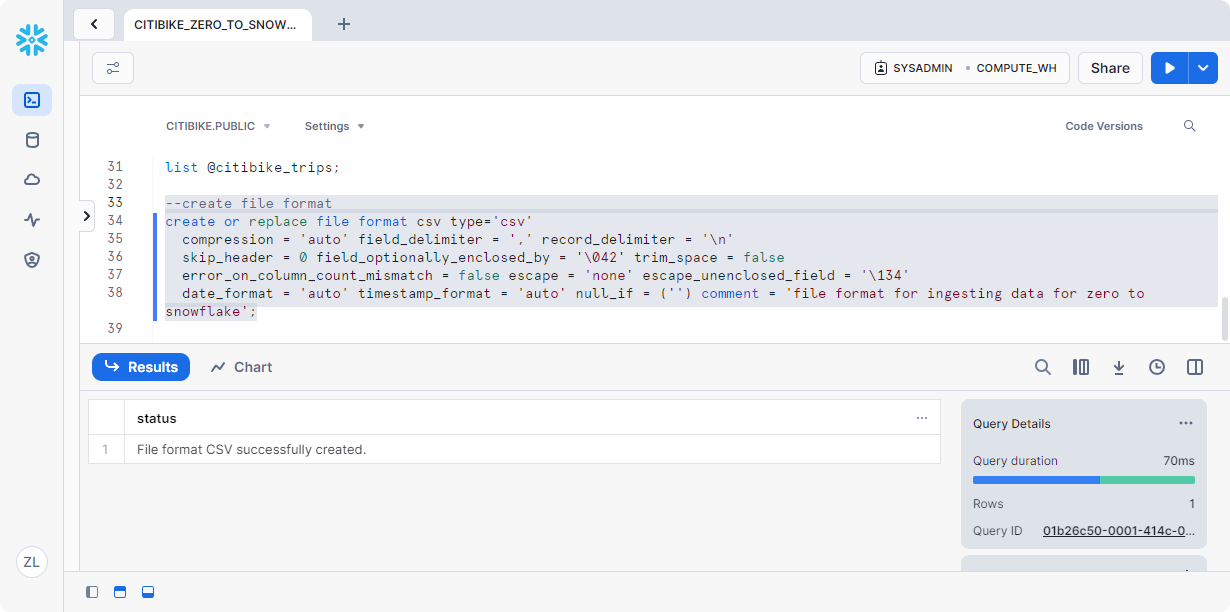This screenshot has width=1230, height=612.
Task: Switch to the Chart tab
Action: 242,367
